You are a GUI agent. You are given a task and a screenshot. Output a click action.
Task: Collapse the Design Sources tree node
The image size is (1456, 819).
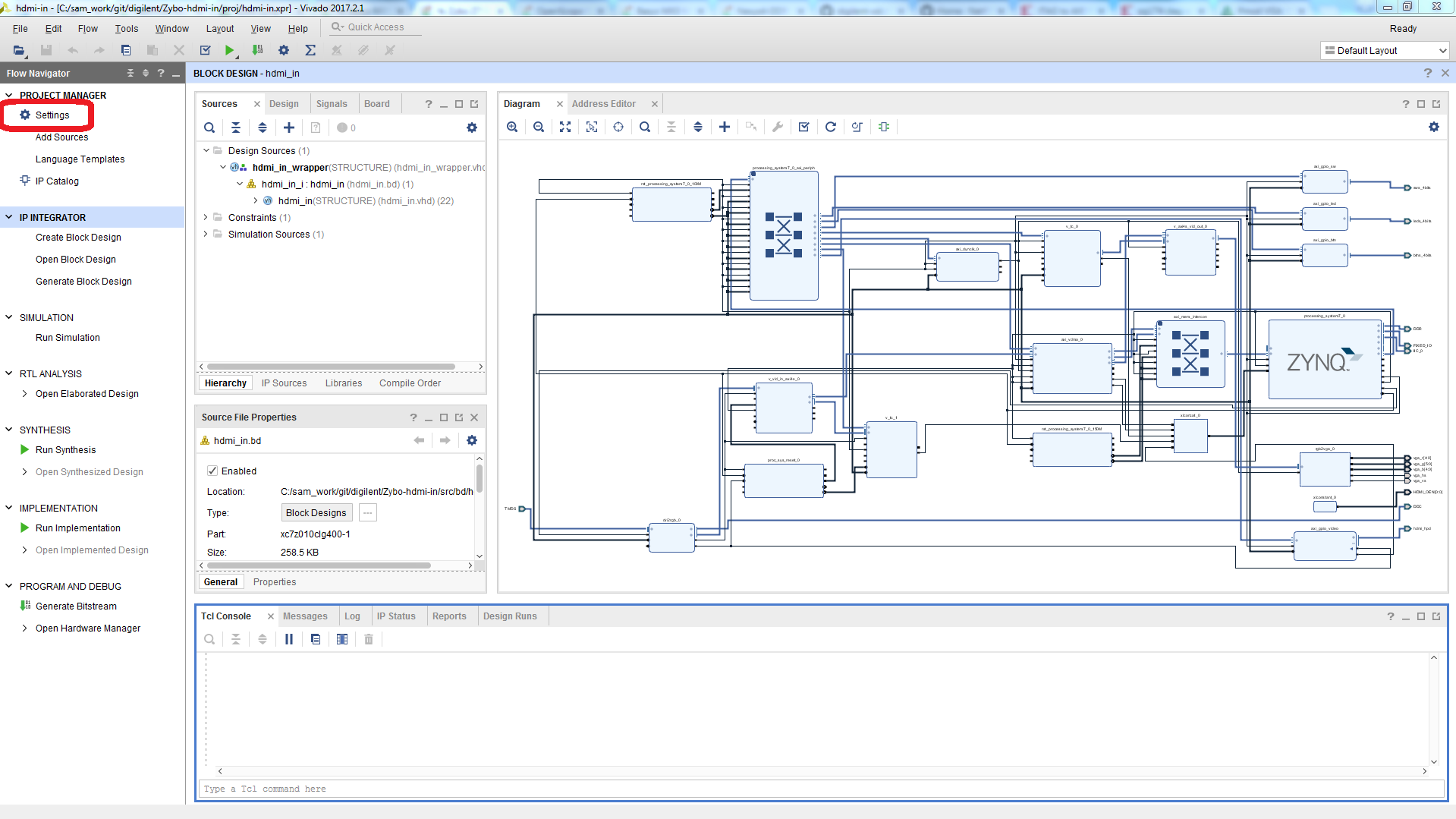tap(206, 150)
